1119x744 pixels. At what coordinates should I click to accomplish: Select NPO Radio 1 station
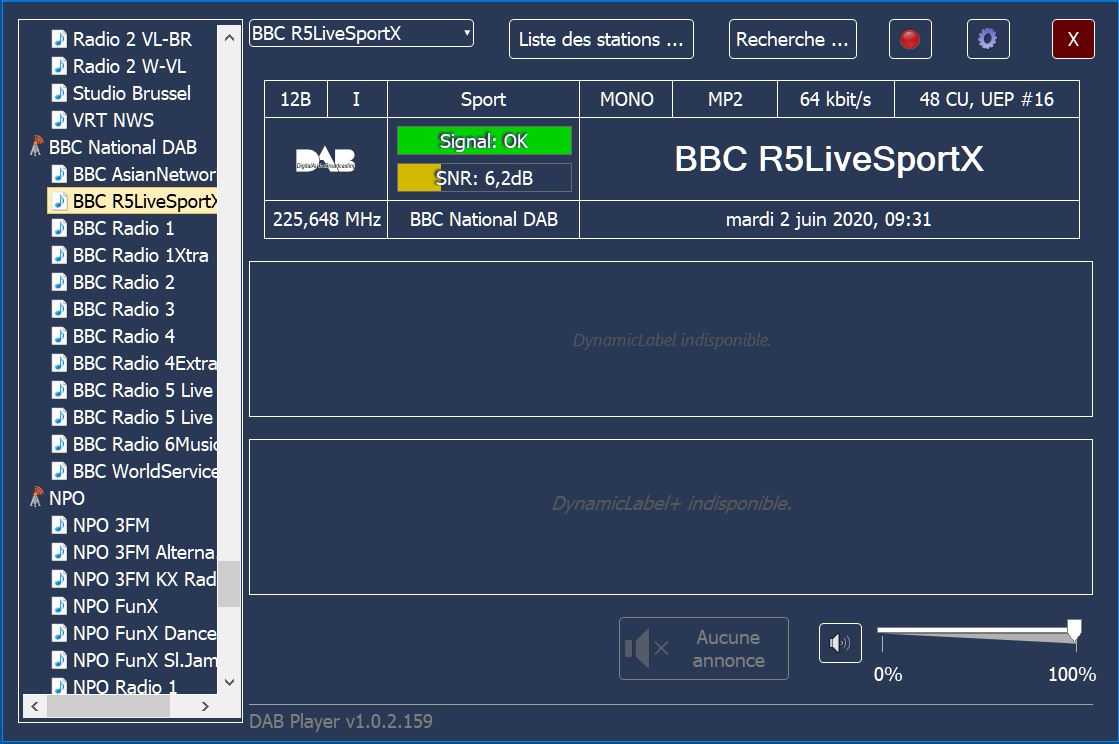click(125, 686)
